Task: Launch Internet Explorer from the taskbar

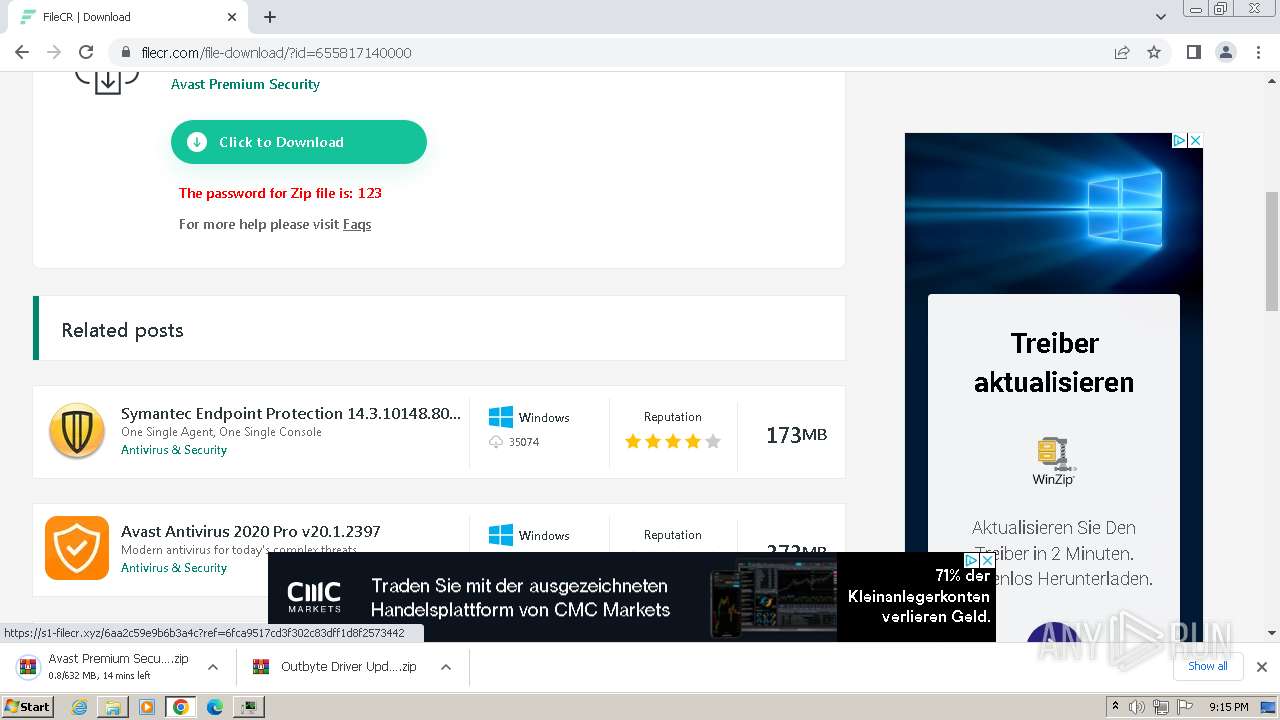Action: [x=80, y=707]
